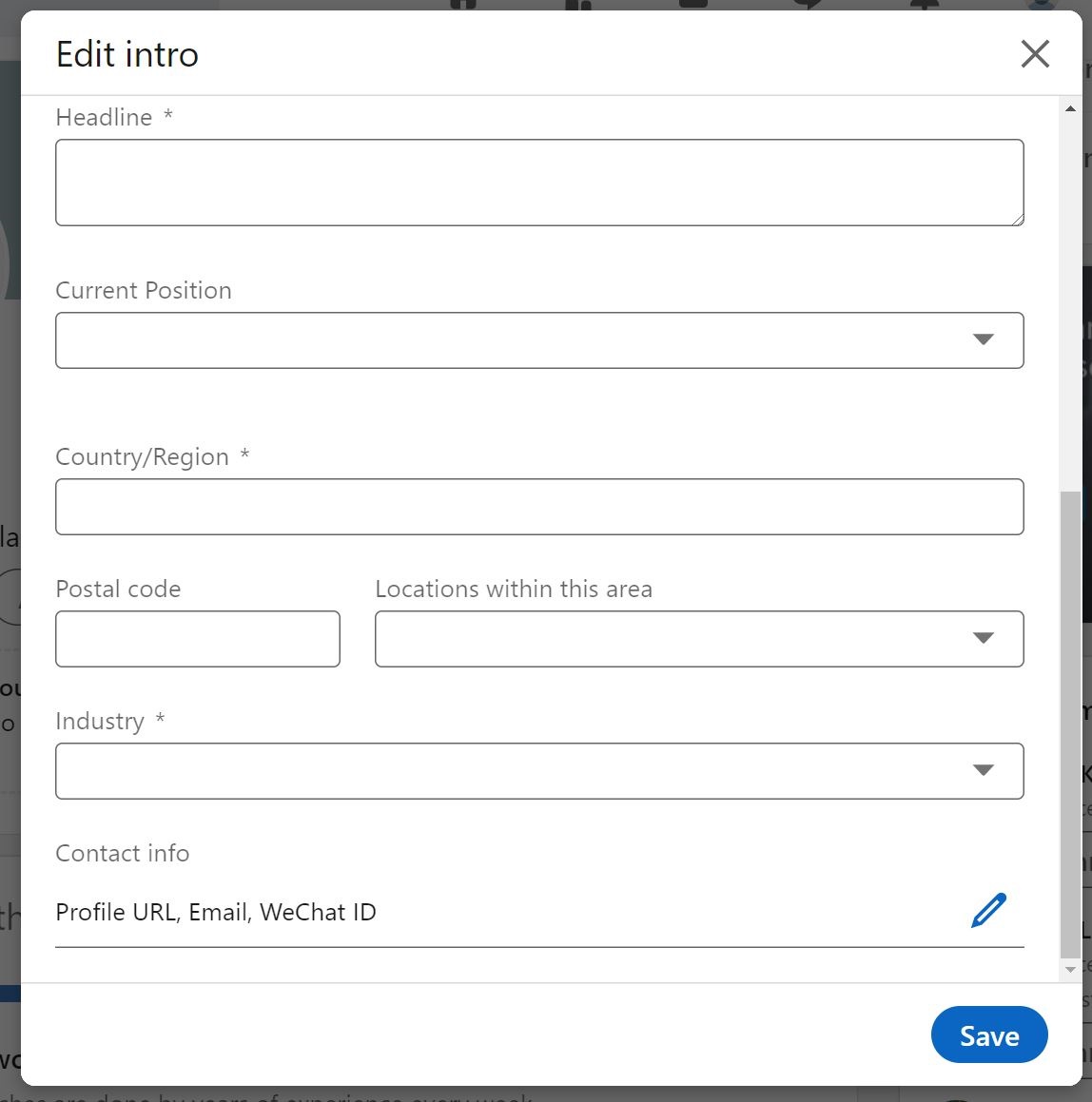Focus the Headline text box
The width and height of the screenshot is (1092, 1102).
pyautogui.click(x=538, y=183)
